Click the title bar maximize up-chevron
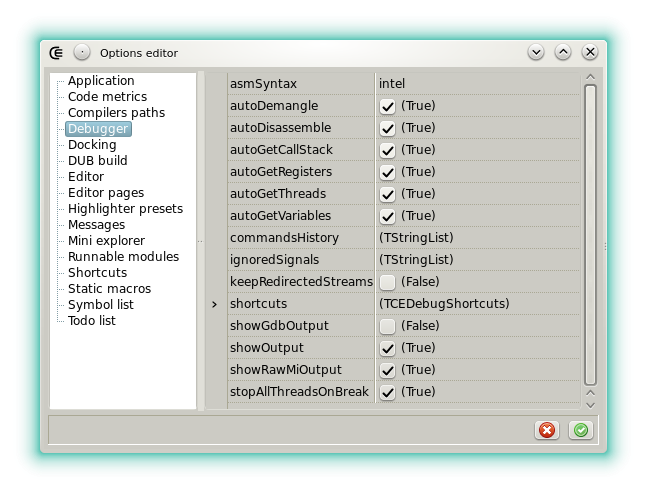Screen dimensions: 647x493 [x=563, y=52]
